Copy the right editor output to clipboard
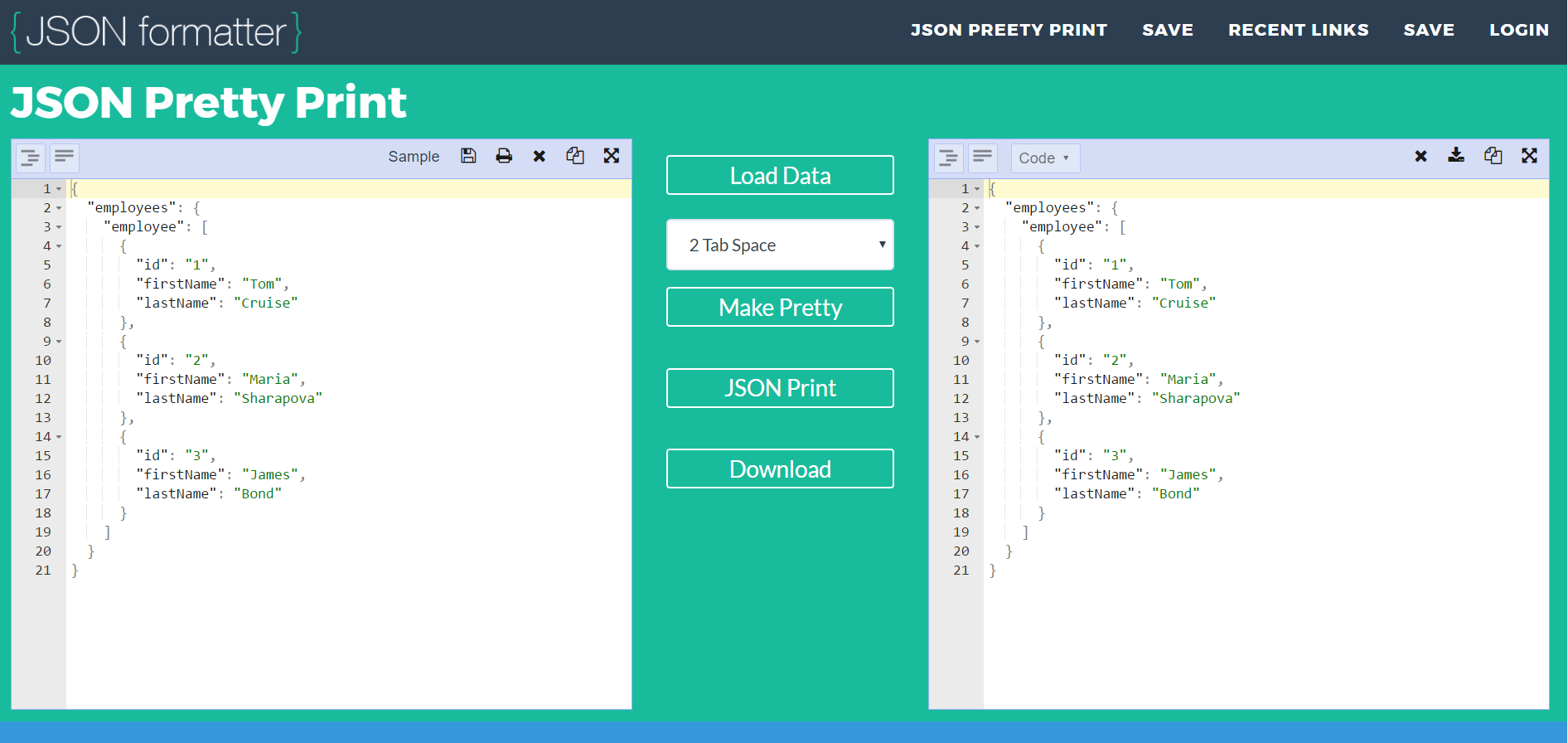1568x743 pixels. [x=1493, y=156]
